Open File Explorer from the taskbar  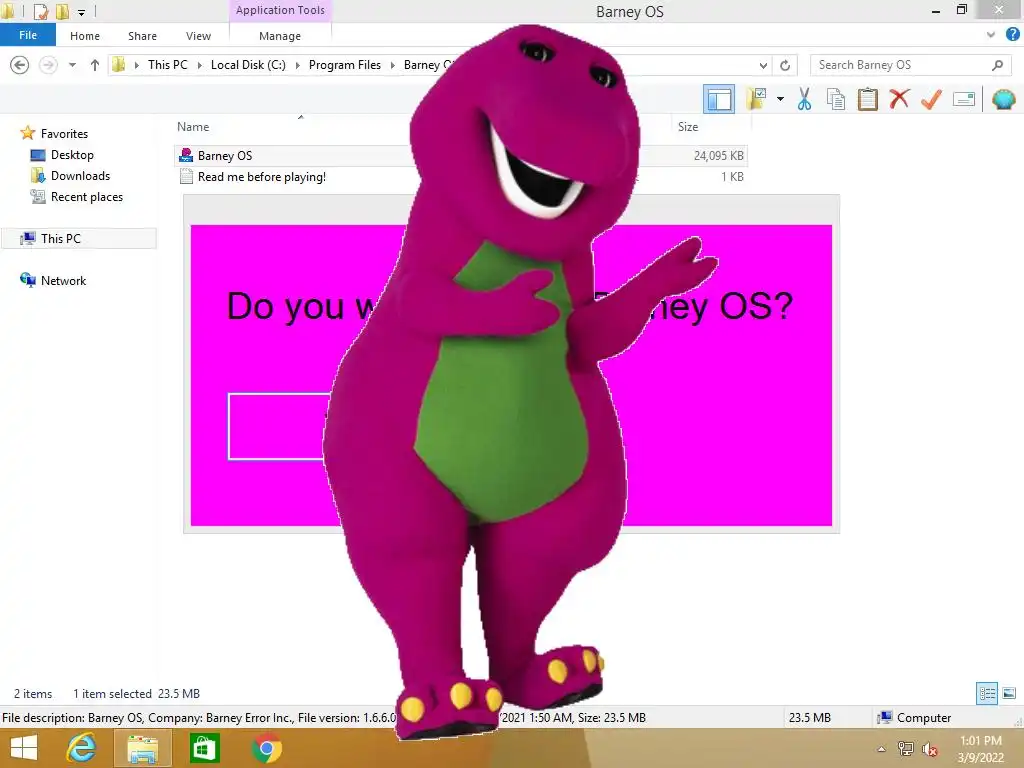coord(142,748)
